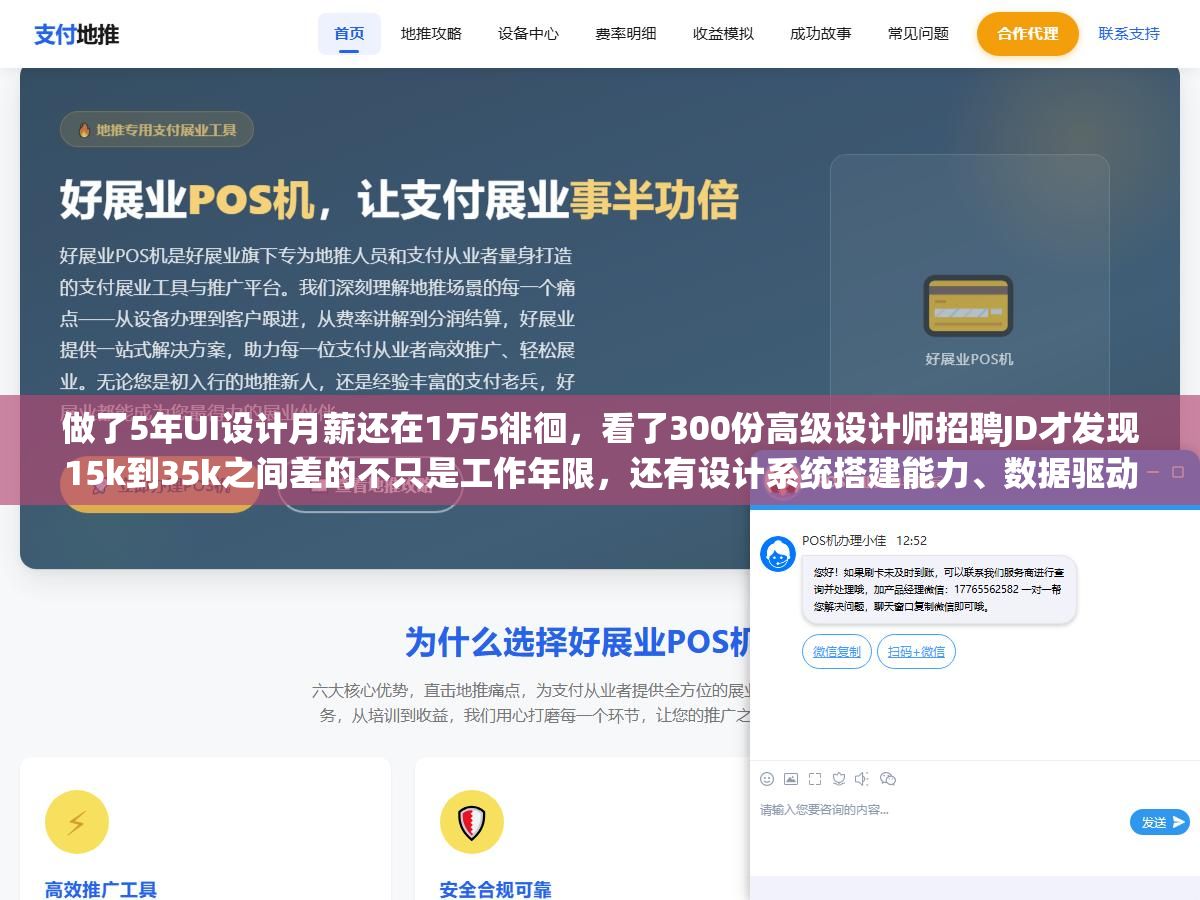Click the screenshot capture icon in the chat
1200x900 pixels.
(x=815, y=778)
